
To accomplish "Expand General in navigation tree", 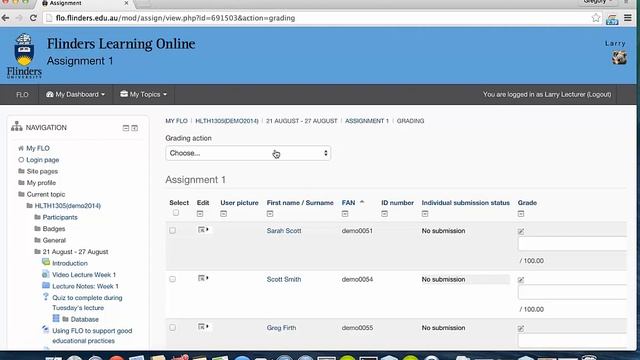I will tap(38, 240).
